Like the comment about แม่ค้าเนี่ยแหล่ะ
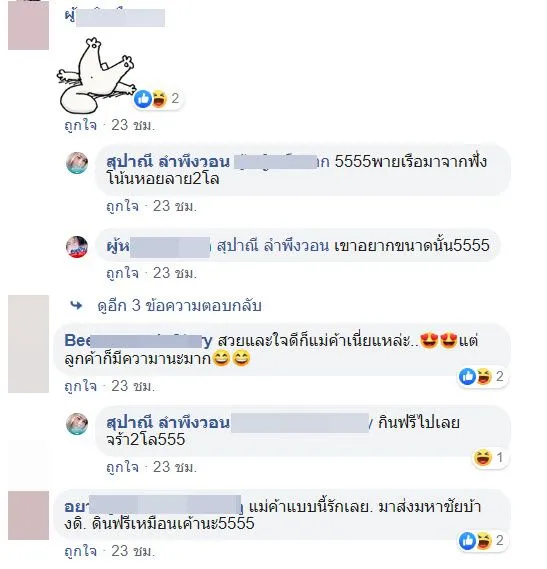The height and width of the screenshot is (569, 547). [x=81, y=386]
